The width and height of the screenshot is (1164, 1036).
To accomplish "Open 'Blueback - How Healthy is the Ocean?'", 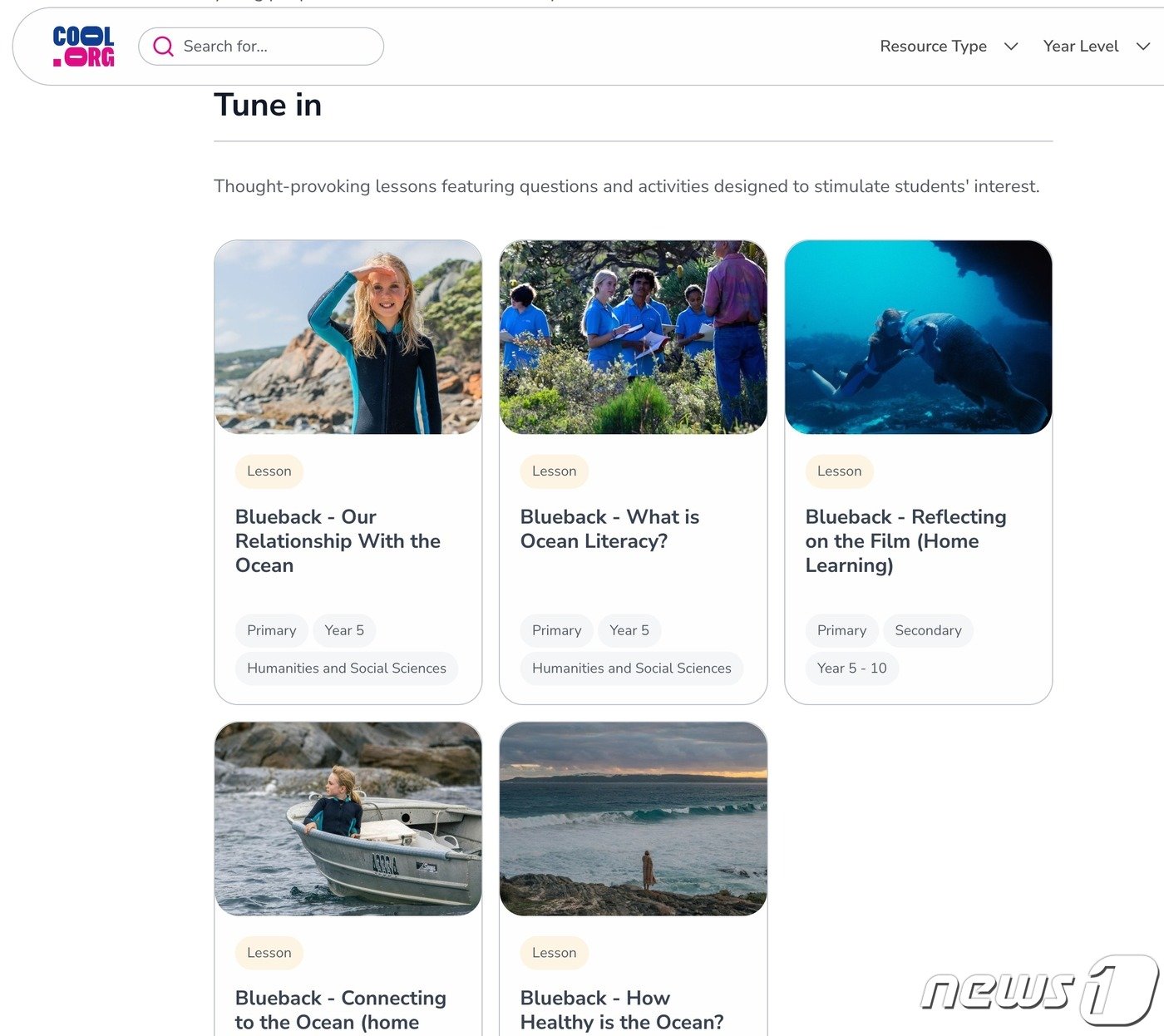I will (x=621, y=1009).
